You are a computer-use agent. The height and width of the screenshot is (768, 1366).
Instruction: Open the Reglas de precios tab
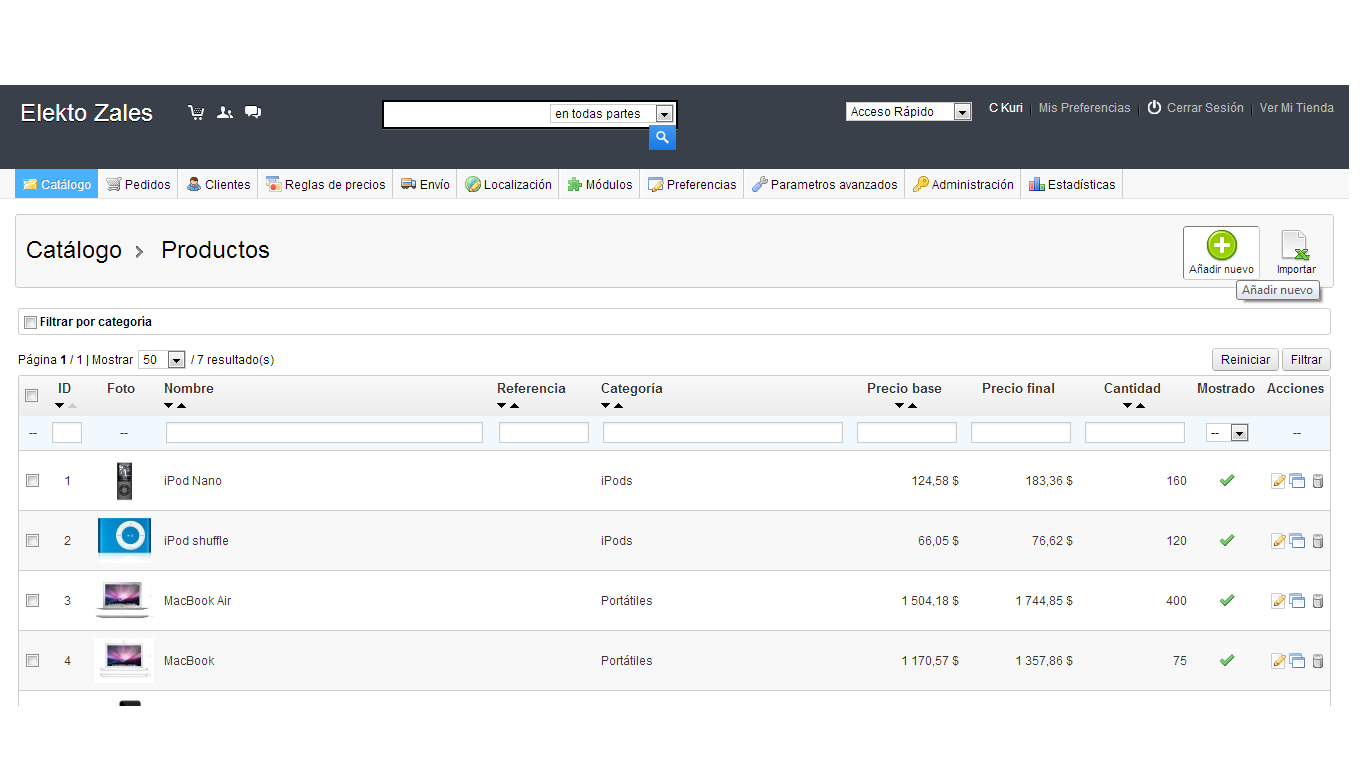point(325,184)
